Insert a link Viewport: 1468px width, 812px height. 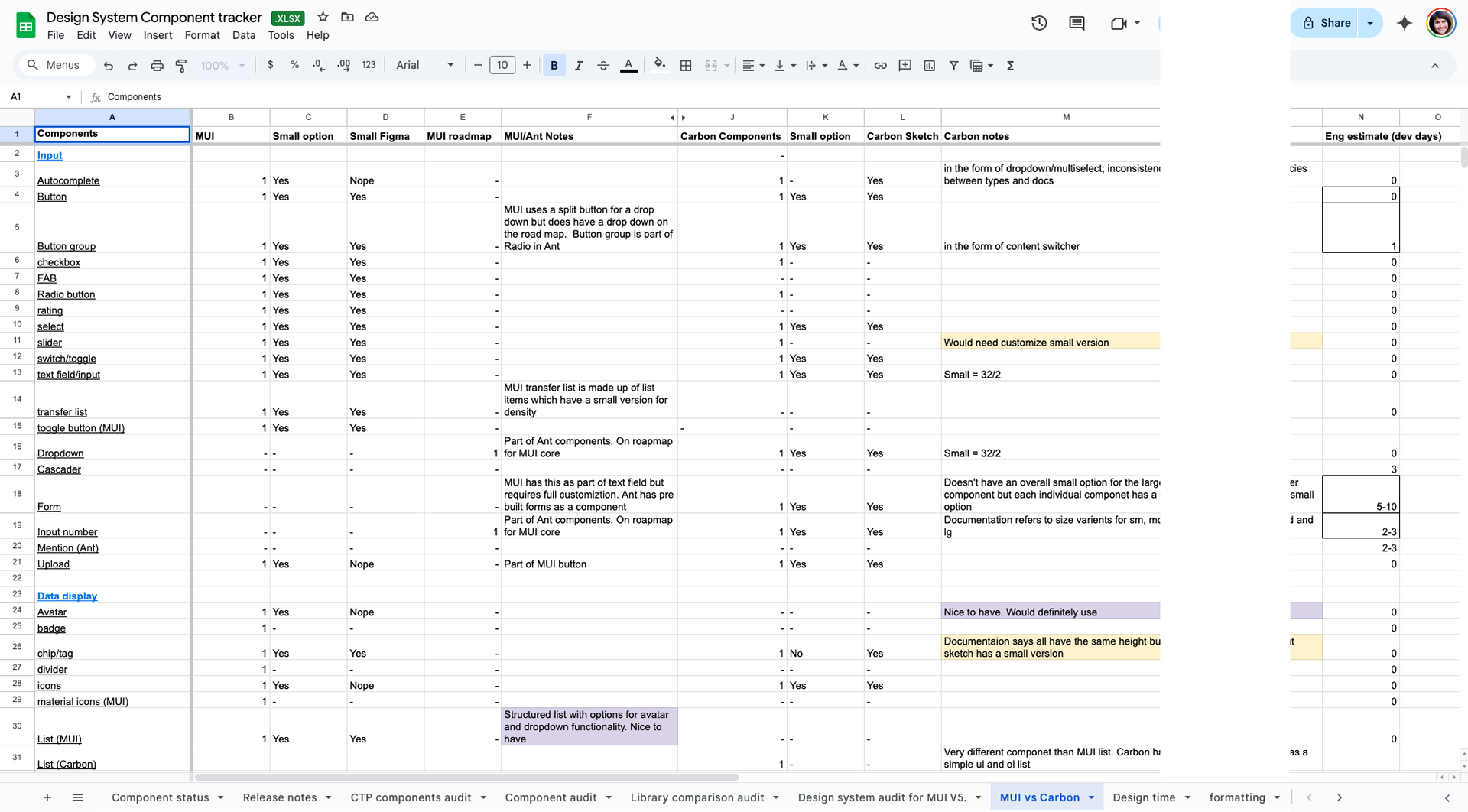(881, 66)
